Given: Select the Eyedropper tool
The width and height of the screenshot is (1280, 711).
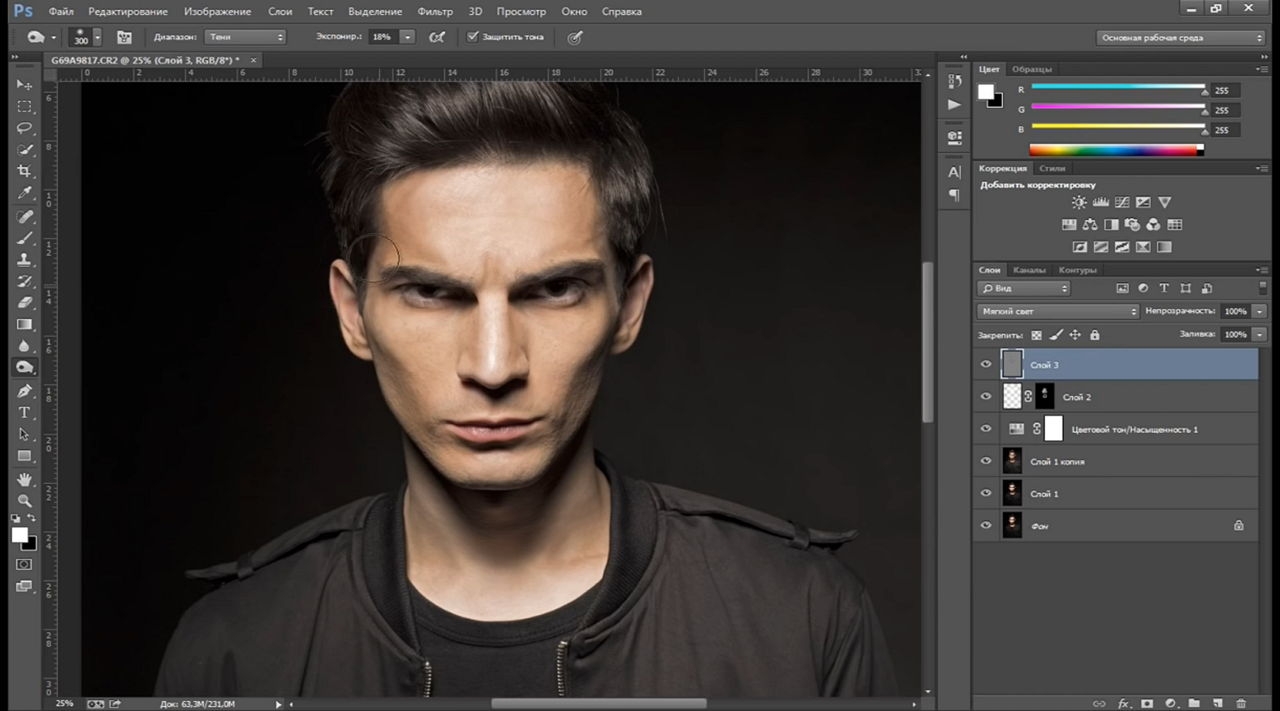Looking at the screenshot, I should click(24, 193).
